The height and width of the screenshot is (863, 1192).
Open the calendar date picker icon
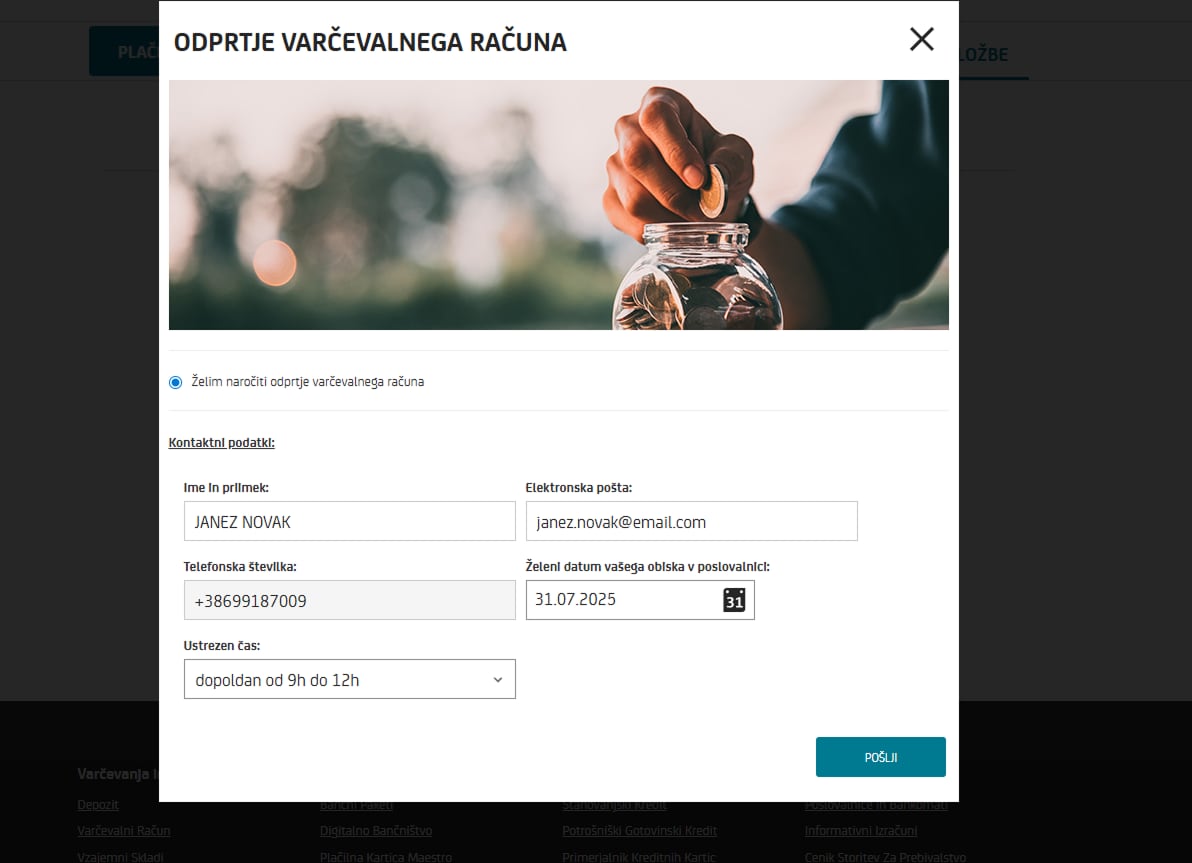coord(734,600)
